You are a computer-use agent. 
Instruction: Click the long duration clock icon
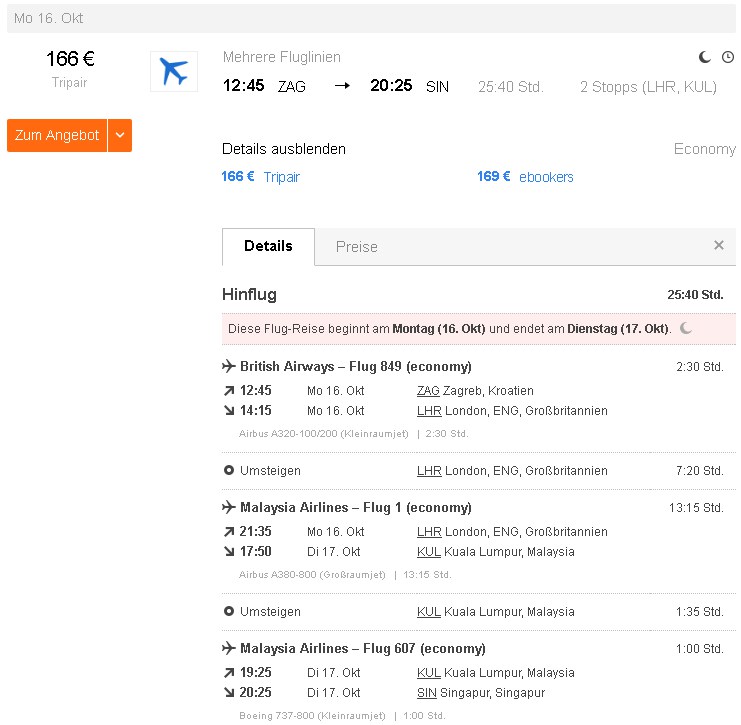point(728,57)
